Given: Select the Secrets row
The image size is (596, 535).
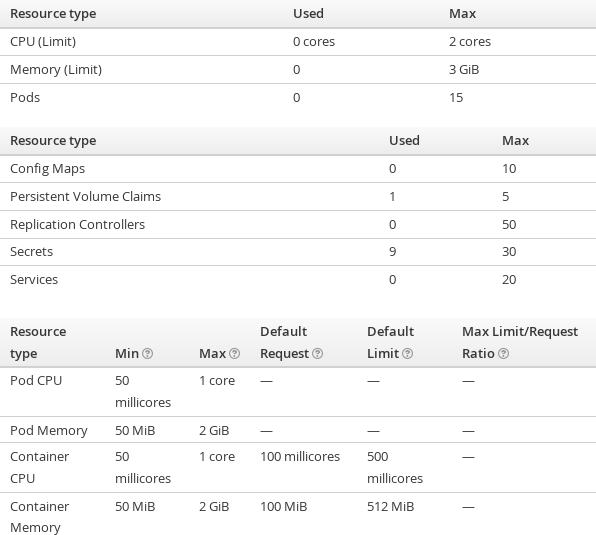Looking at the screenshot, I should click(298, 252).
